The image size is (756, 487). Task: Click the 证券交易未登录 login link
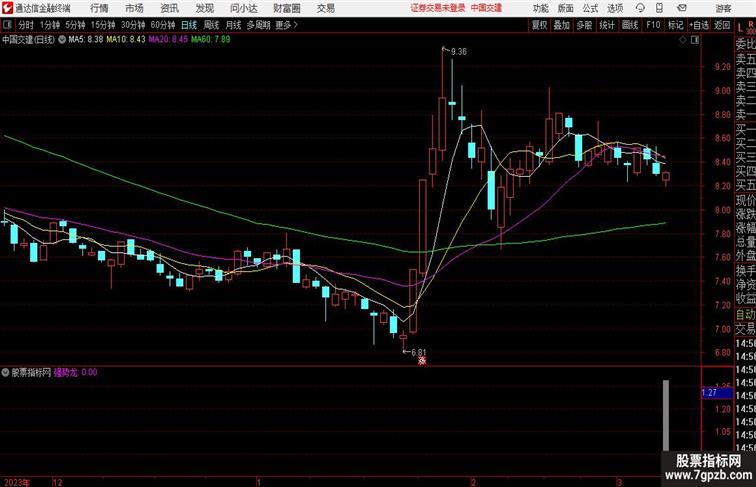coord(438,8)
